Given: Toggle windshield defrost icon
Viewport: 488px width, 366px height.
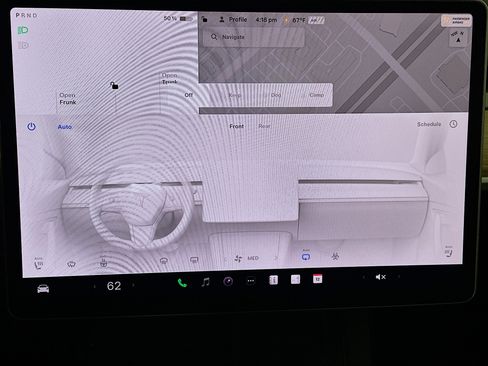Looking at the screenshot, I should click(71, 264).
